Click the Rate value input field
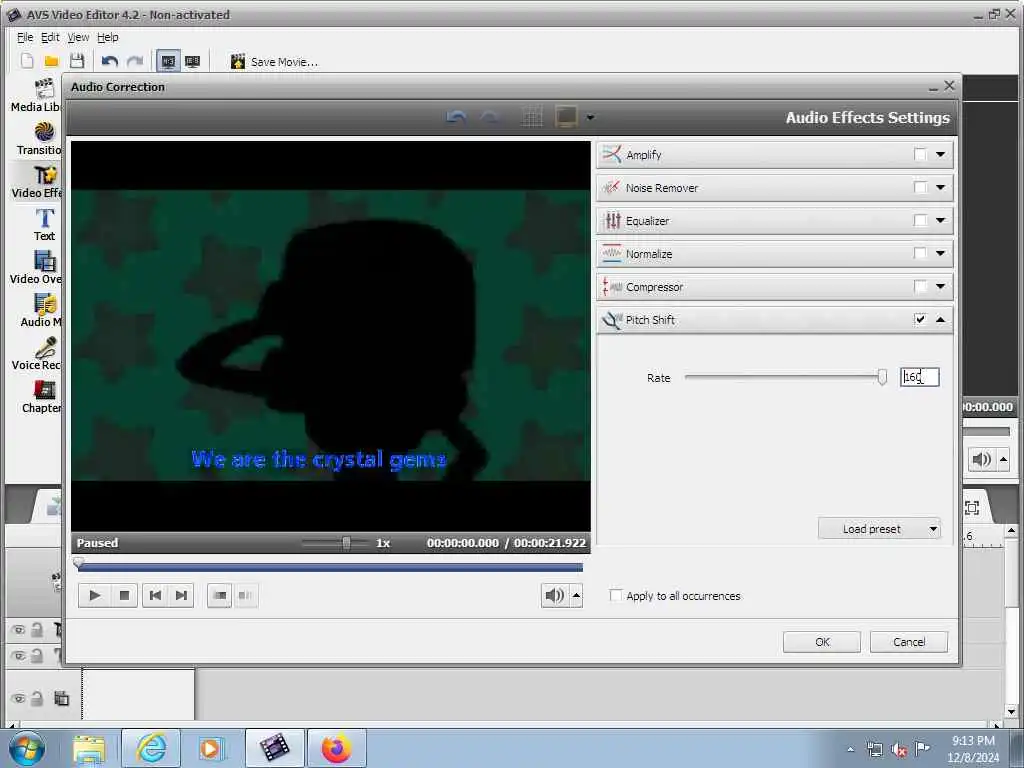The width and height of the screenshot is (1024, 768). coord(920,377)
